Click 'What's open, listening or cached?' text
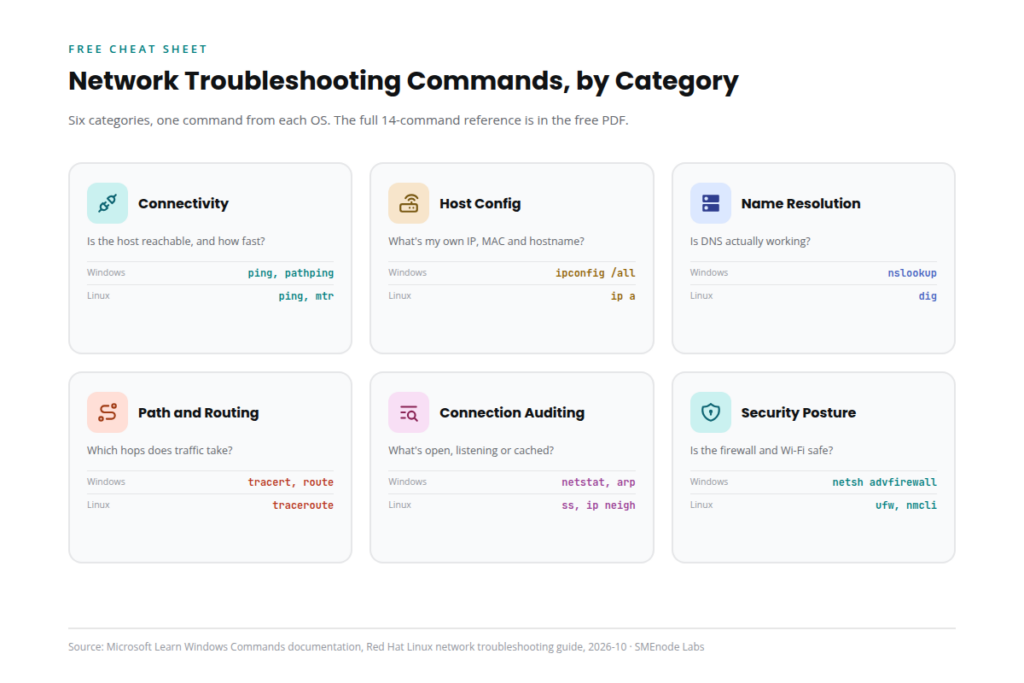 pyautogui.click(x=471, y=450)
